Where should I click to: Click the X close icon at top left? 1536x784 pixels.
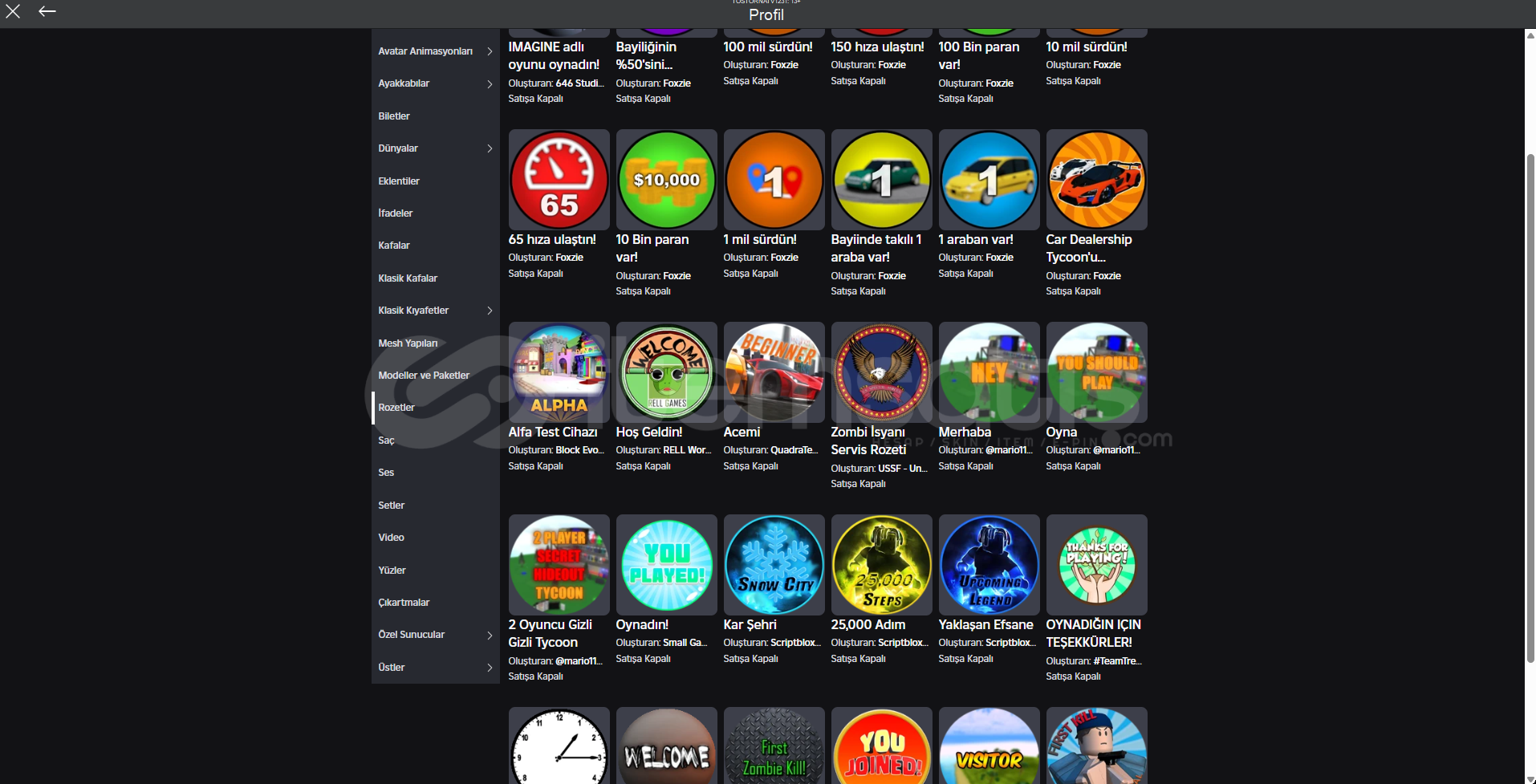13,11
